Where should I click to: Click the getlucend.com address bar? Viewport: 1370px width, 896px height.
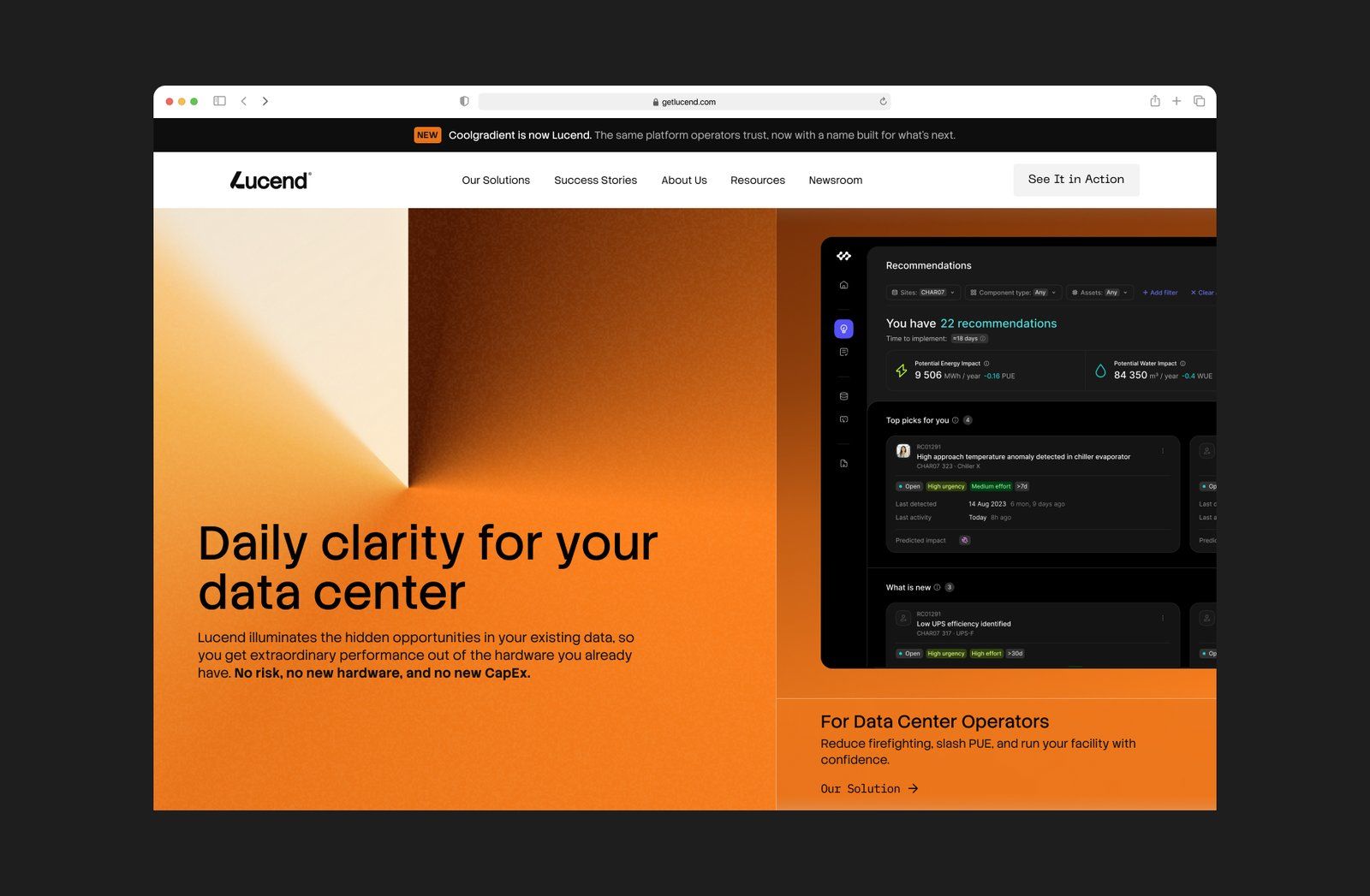pos(684,102)
